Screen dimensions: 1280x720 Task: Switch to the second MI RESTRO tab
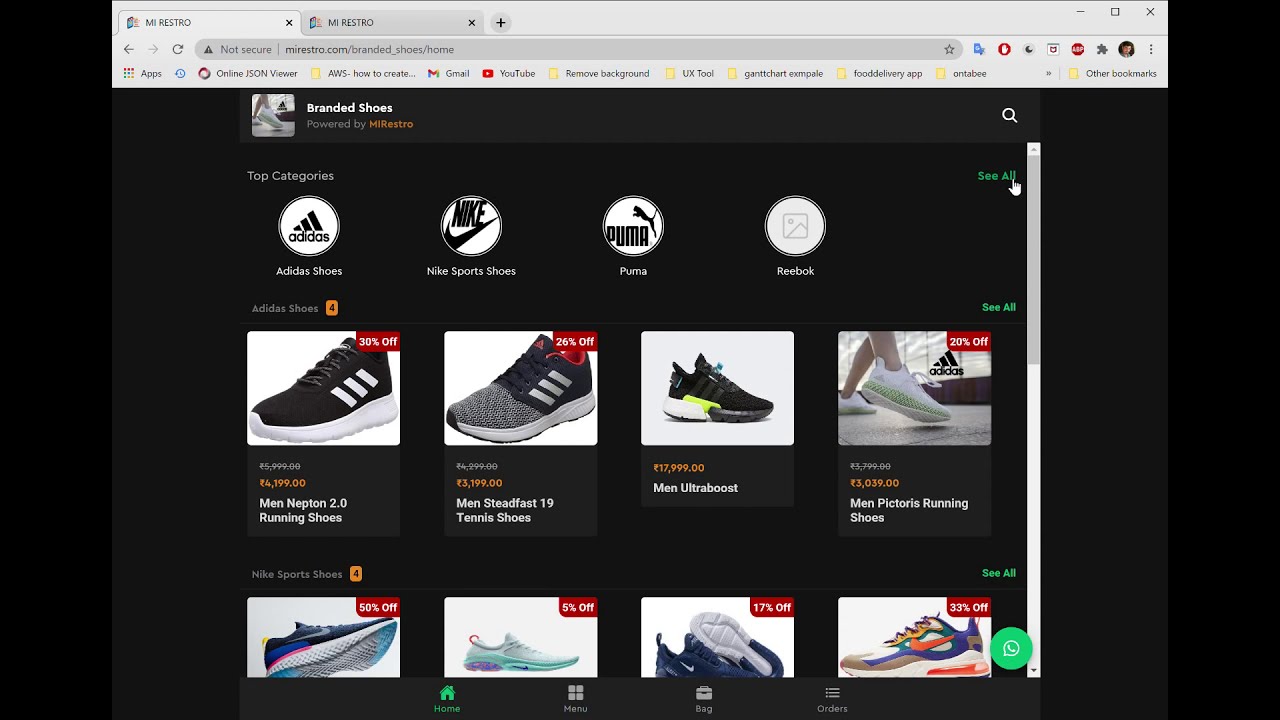[392, 22]
